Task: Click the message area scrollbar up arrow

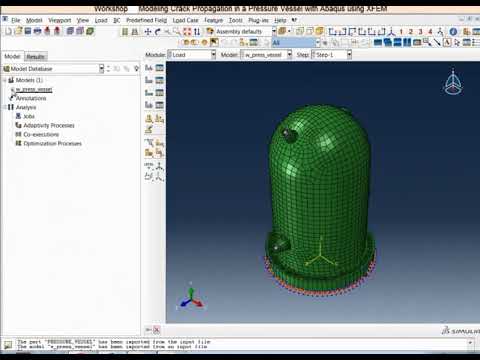Action: 470,342
